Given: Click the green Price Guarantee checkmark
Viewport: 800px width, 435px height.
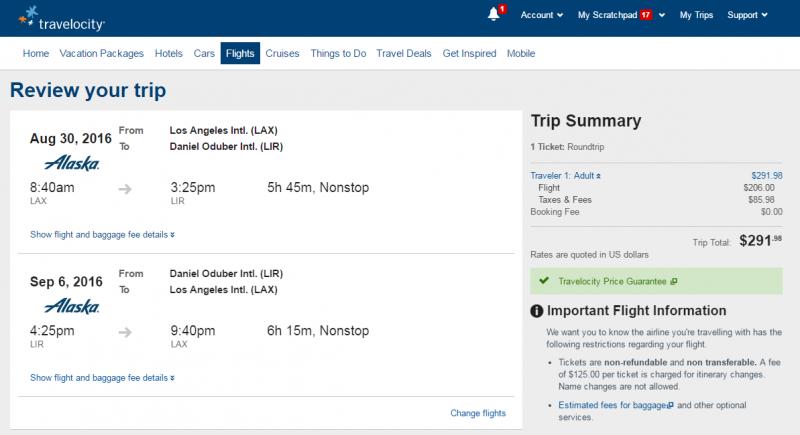Looking at the screenshot, I should [x=544, y=280].
